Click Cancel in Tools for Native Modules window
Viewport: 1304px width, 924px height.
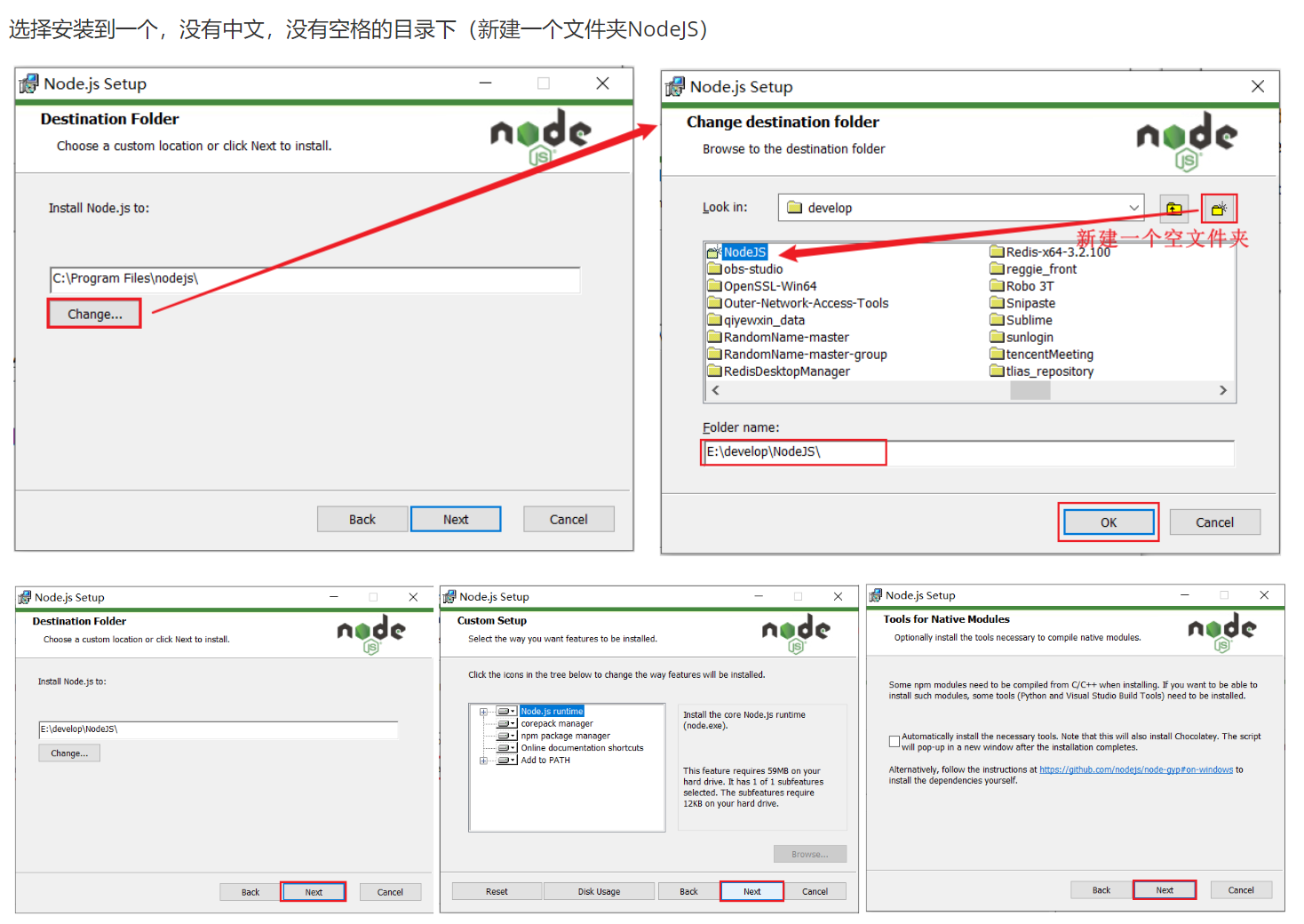point(1241,890)
